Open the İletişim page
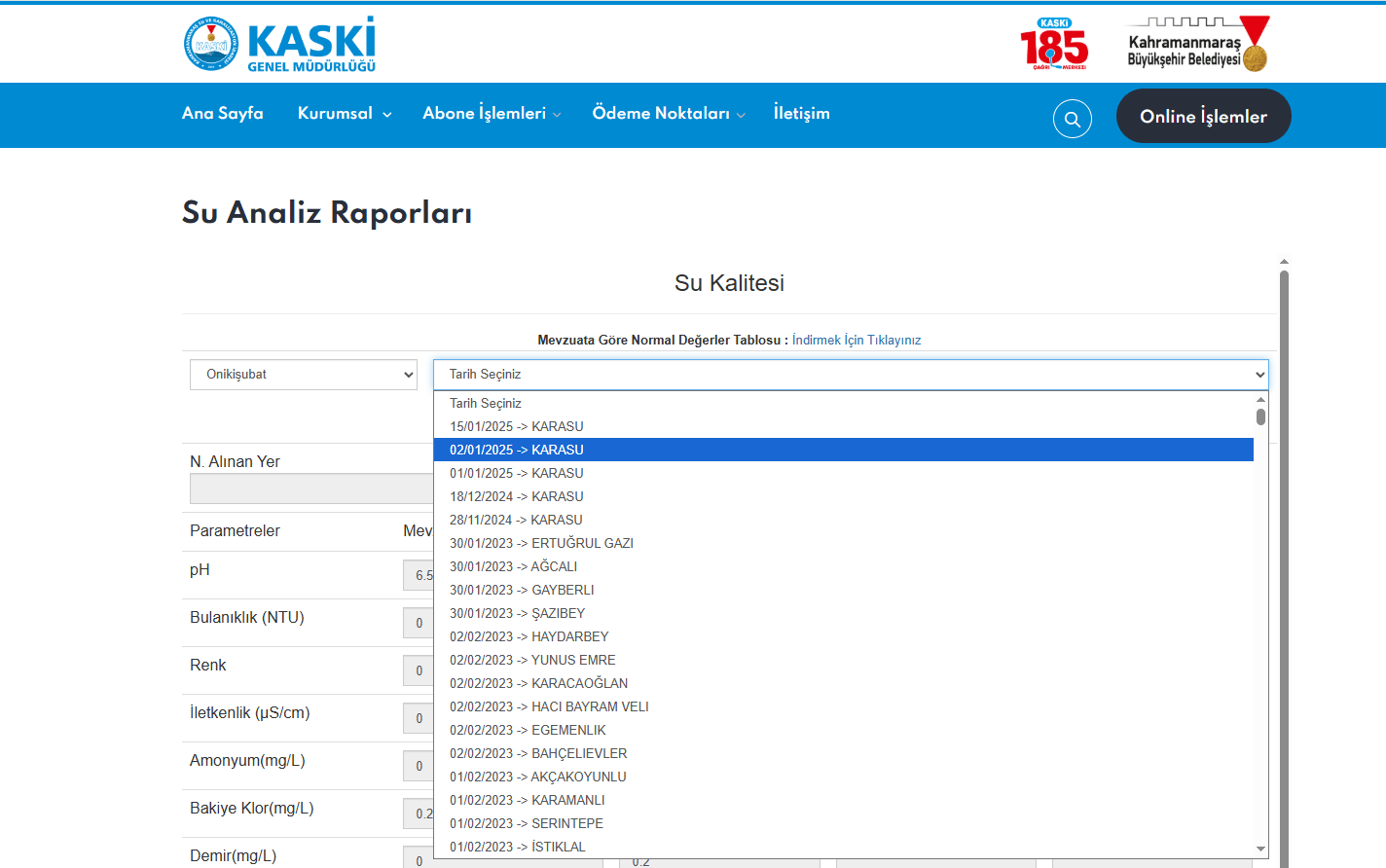Image resolution: width=1386 pixels, height=868 pixels. pyautogui.click(x=801, y=114)
